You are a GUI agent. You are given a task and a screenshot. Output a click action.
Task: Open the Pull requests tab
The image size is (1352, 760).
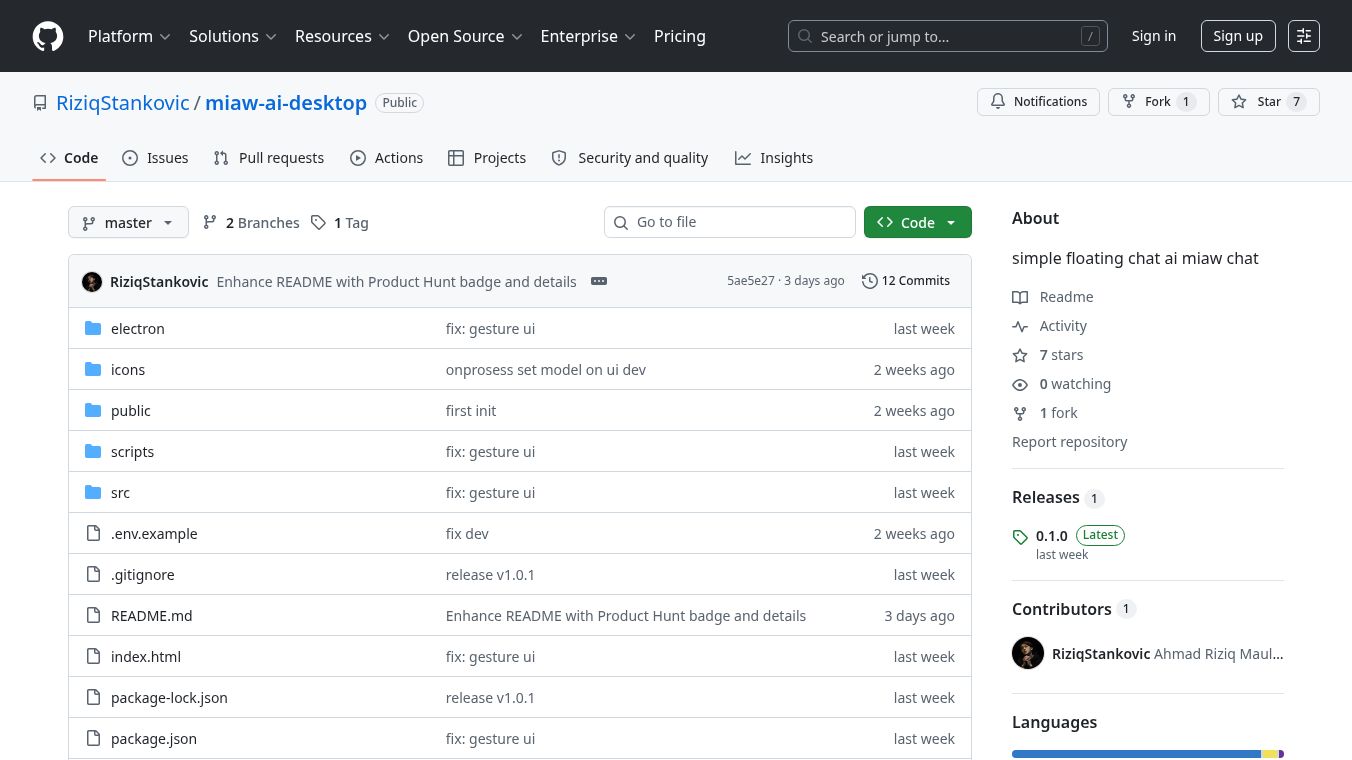tap(269, 158)
